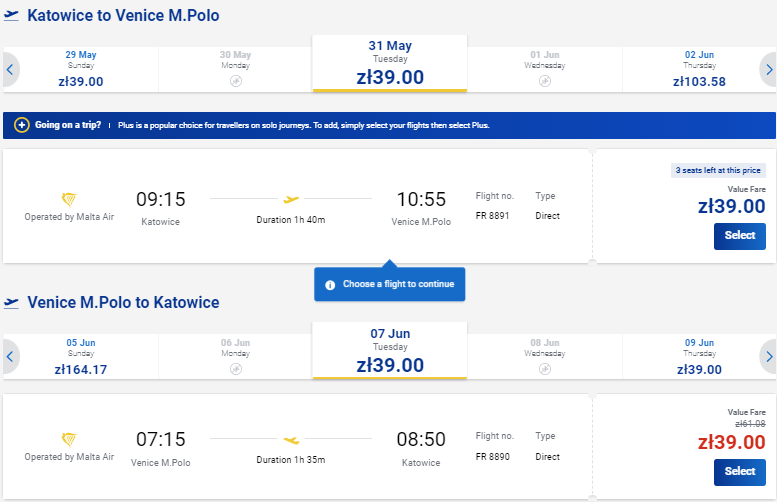This screenshot has width=777, height=502.
Task: Click the Direct type on flight FR 8890
Action: (x=547, y=456)
